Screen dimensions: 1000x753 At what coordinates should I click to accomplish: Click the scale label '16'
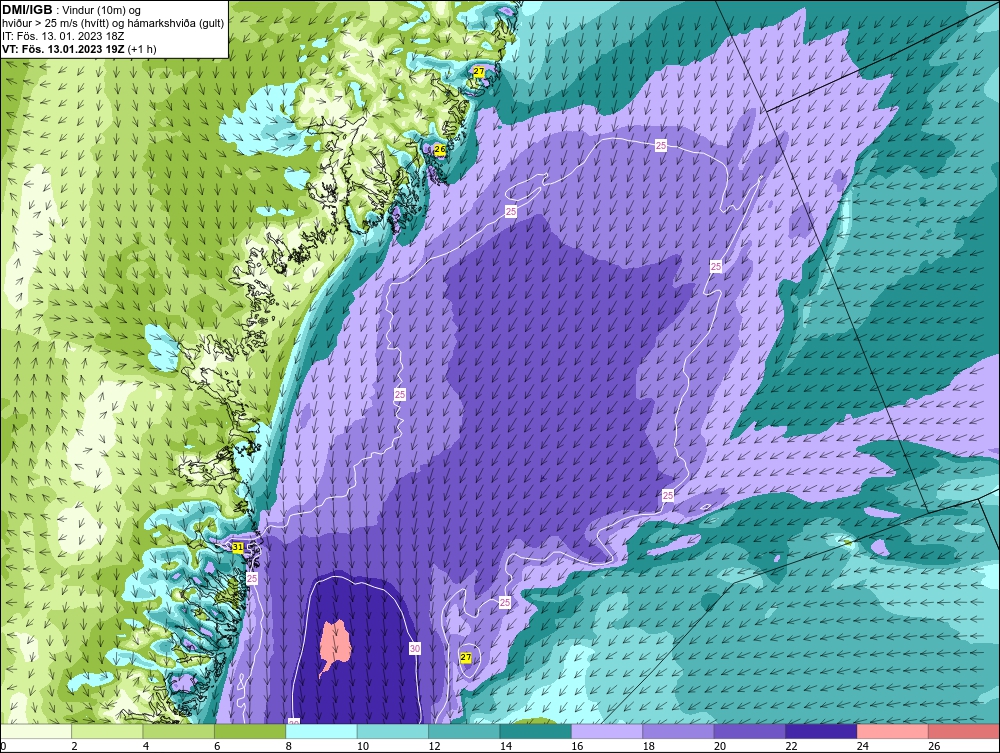tap(577, 747)
